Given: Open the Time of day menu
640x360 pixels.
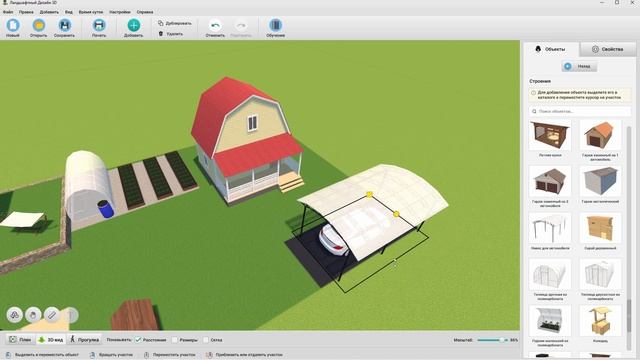Looking at the screenshot, I should click(x=91, y=12).
